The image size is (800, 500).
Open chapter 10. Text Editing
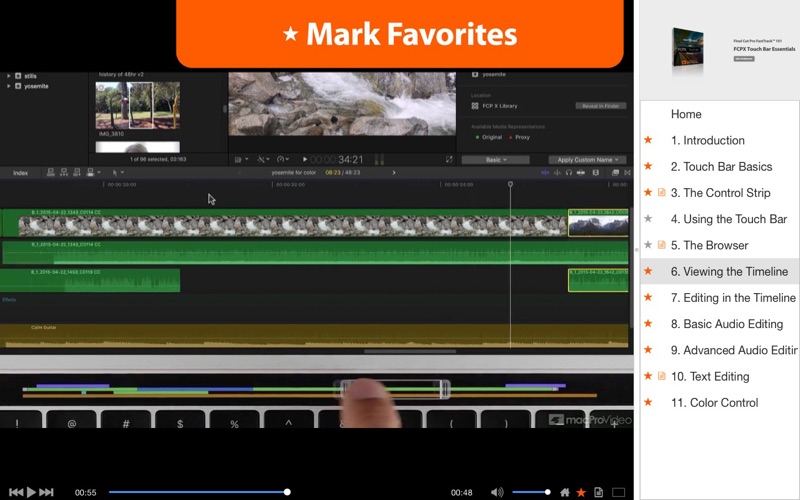coord(710,377)
